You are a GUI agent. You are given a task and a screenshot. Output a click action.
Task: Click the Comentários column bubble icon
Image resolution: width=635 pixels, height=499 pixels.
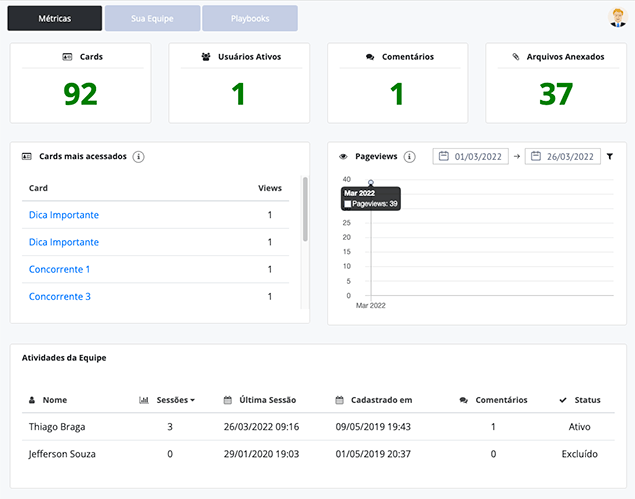click(464, 400)
